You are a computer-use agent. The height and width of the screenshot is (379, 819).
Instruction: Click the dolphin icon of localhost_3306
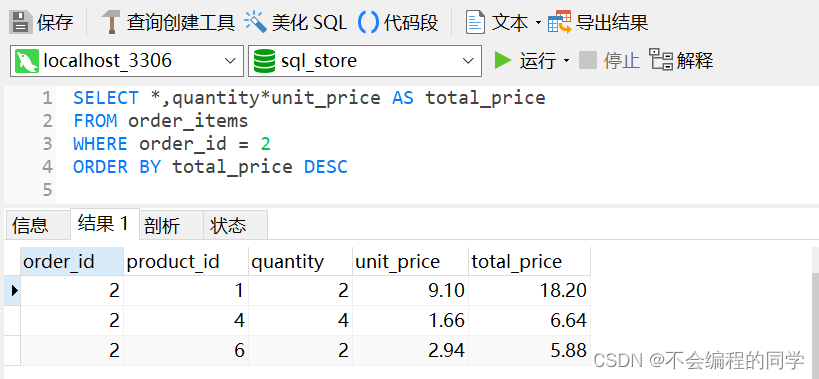[27, 61]
